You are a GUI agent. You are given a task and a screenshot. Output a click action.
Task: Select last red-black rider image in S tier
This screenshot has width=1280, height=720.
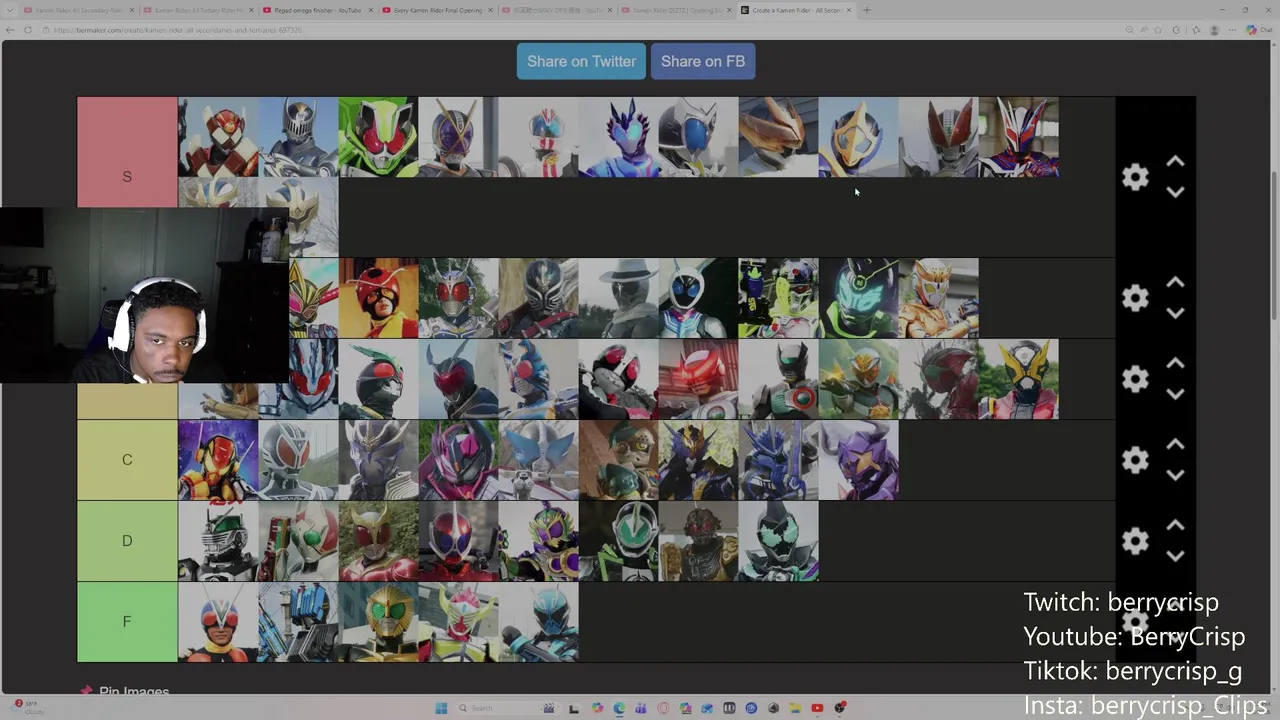[1018, 137]
